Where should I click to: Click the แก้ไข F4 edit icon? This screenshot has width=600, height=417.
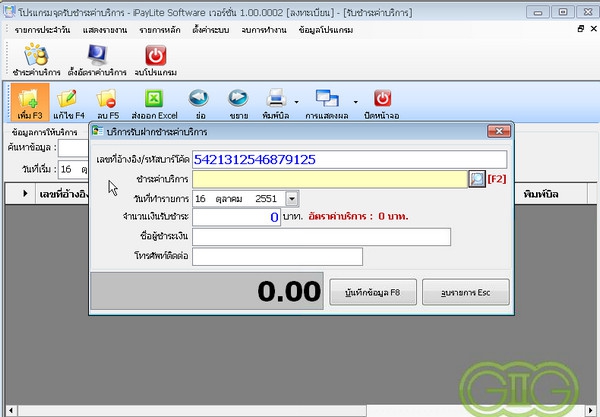pyautogui.click(x=67, y=98)
